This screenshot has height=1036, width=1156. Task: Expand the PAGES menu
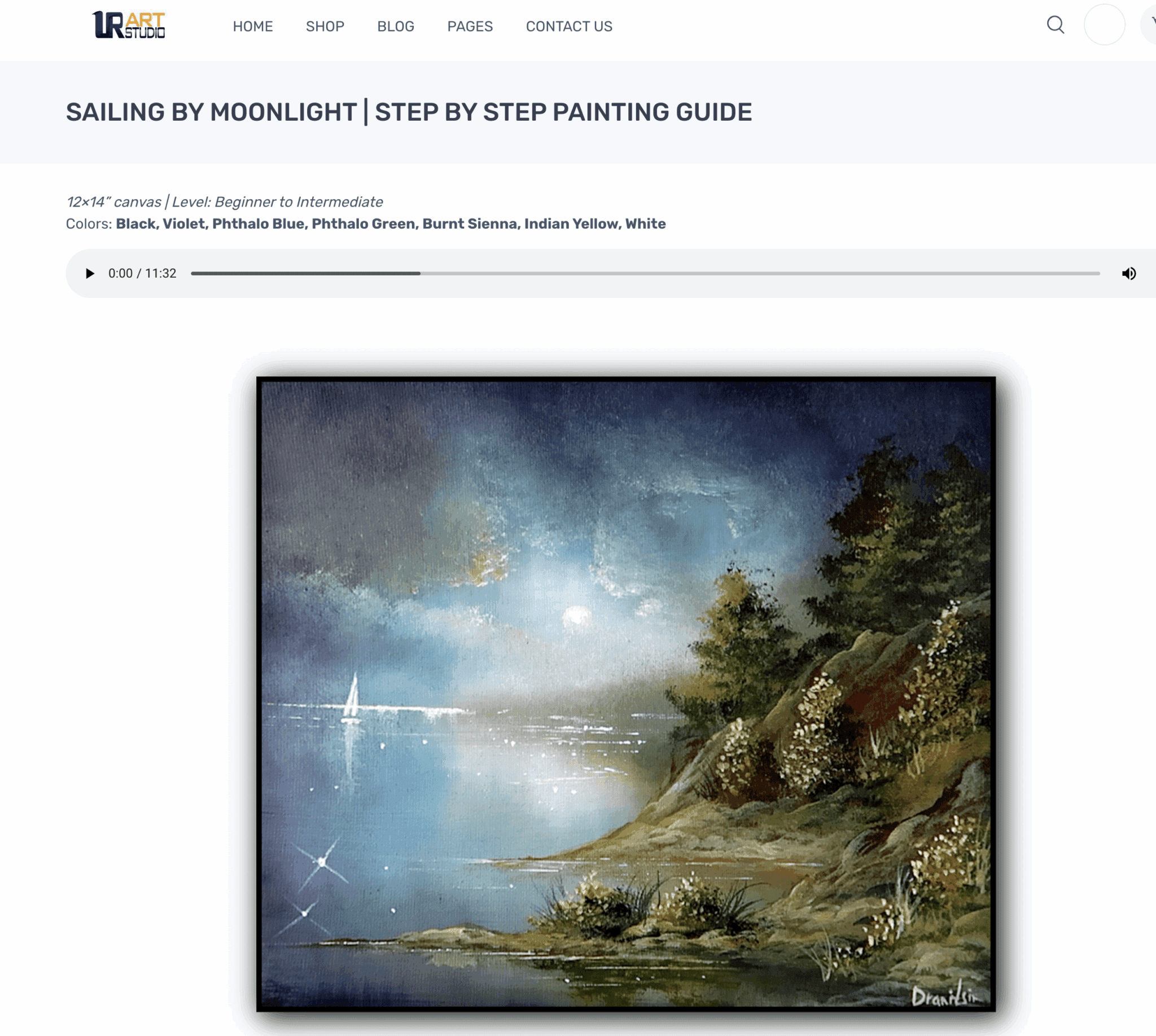(470, 26)
